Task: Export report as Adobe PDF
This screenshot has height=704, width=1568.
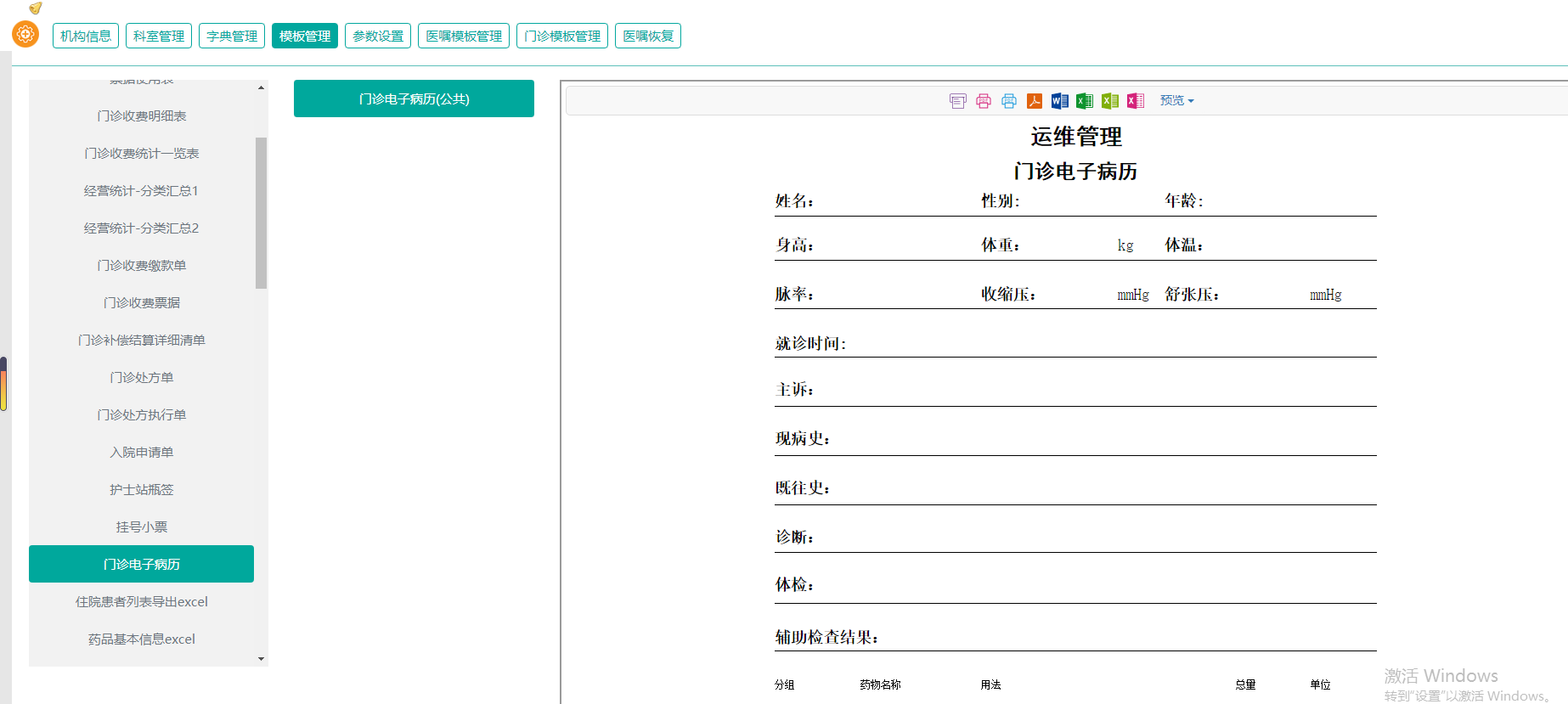Action: 1034,101
